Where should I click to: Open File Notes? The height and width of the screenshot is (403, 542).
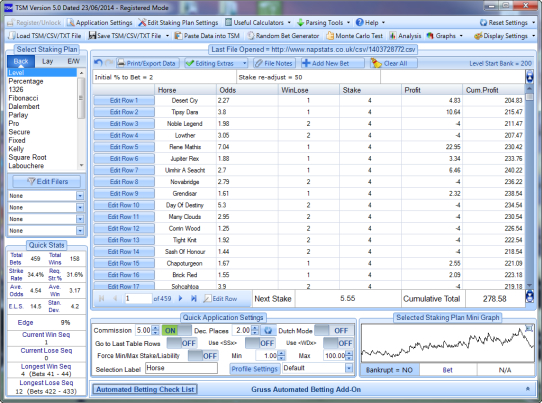(274, 63)
